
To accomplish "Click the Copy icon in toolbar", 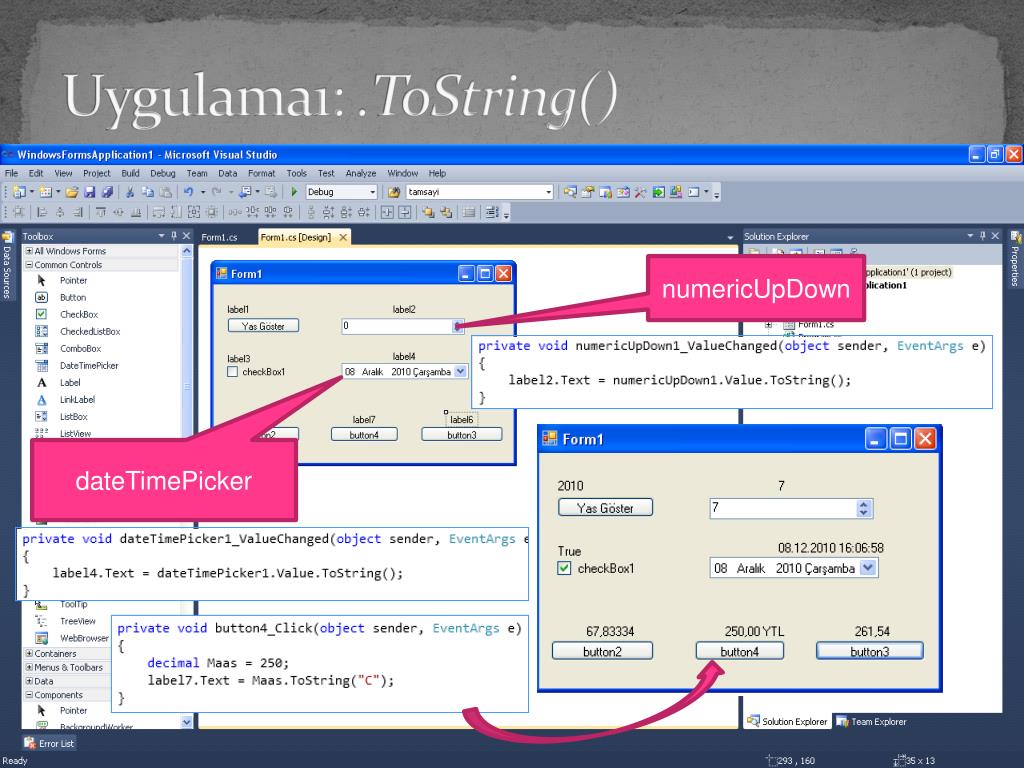I will (148, 192).
